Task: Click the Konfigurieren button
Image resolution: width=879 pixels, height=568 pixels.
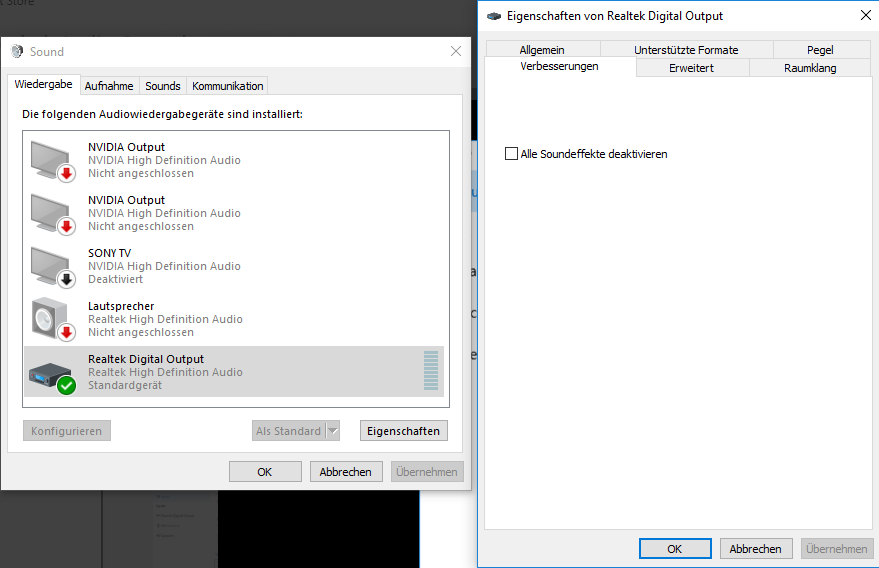Action: [x=67, y=431]
